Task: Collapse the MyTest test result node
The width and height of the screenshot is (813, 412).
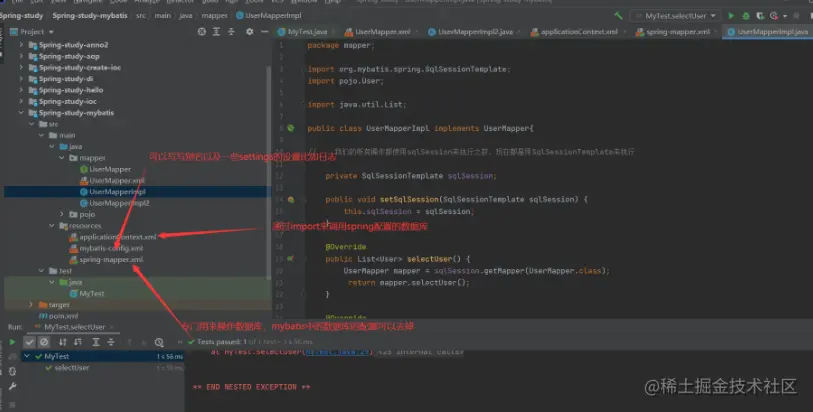Action: [27, 357]
